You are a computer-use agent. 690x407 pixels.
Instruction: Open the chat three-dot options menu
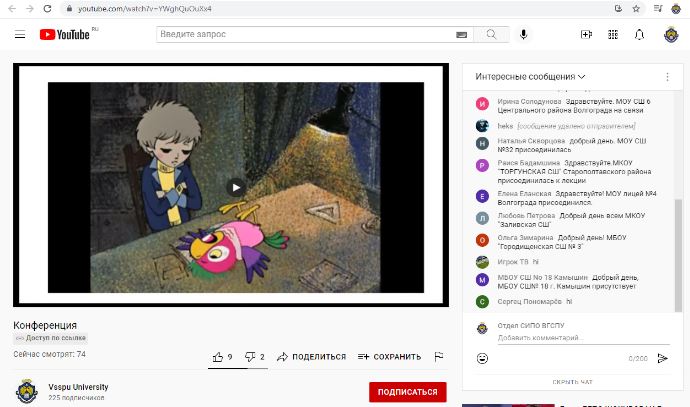click(x=667, y=77)
